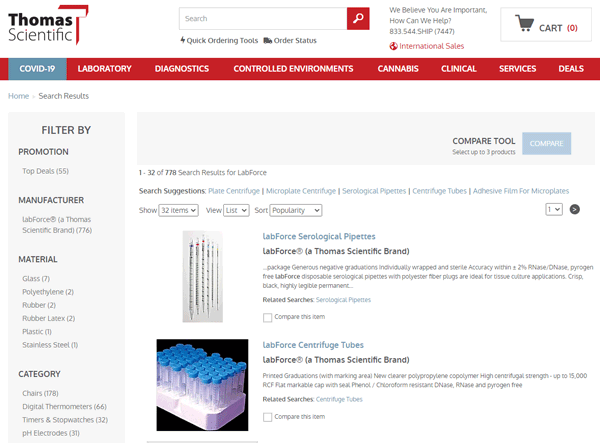Screen dimensions: 600x443
Task: Click the Search Results breadcrumb text
Action: [x=64, y=96]
